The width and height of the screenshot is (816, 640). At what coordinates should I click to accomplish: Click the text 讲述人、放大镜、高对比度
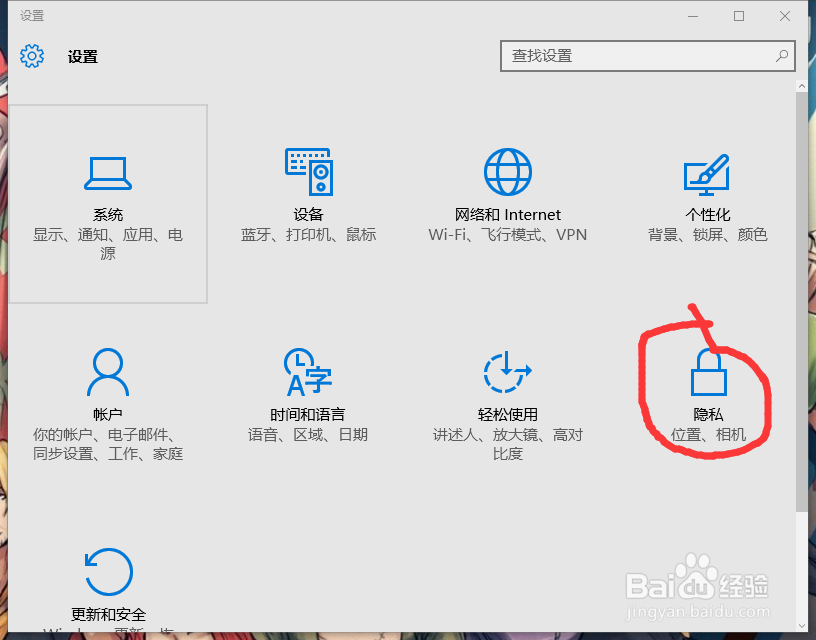(x=507, y=444)
